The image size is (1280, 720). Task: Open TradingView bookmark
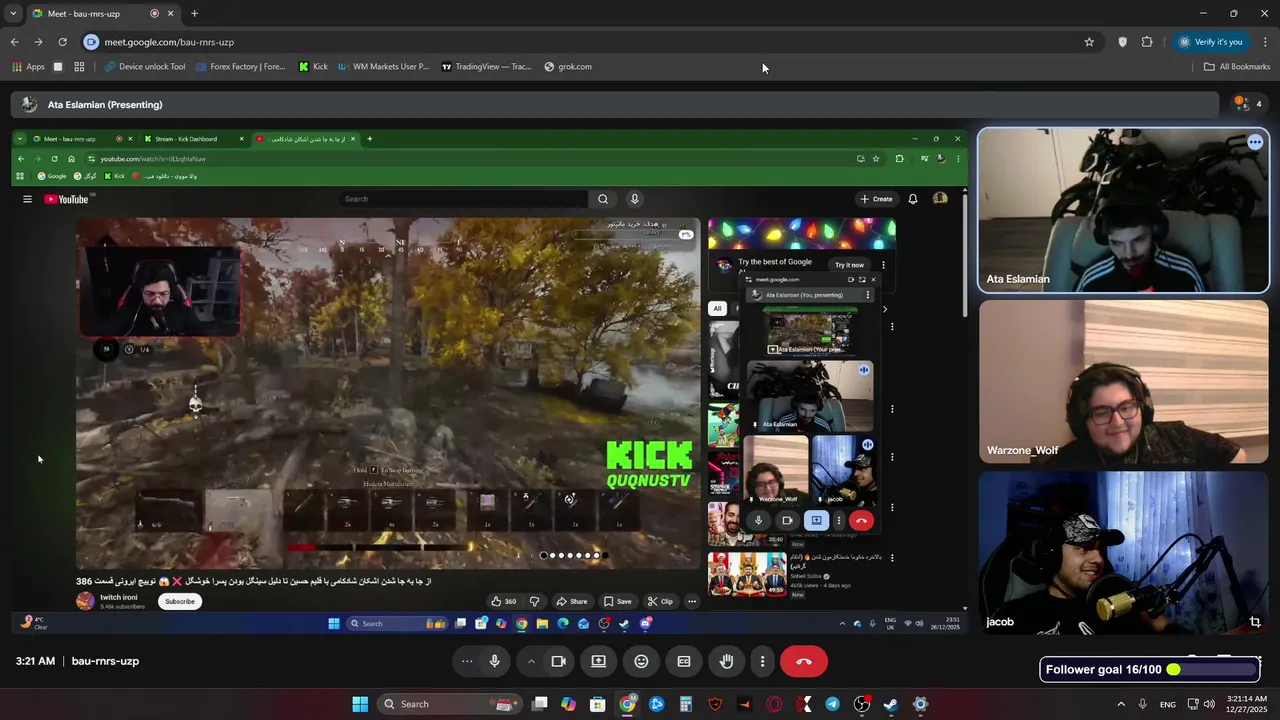point(487,67)
